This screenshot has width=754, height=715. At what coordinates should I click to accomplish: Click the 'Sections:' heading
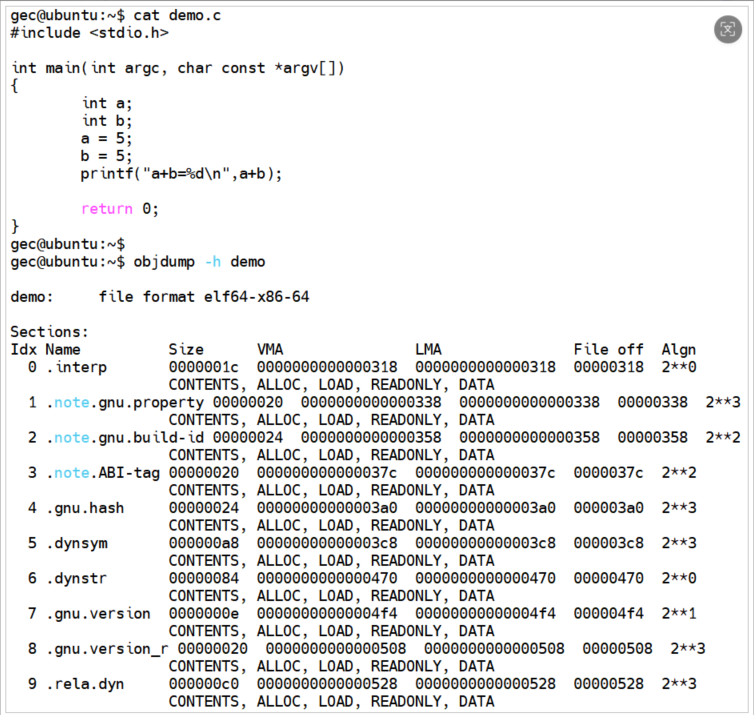point(50,332)
